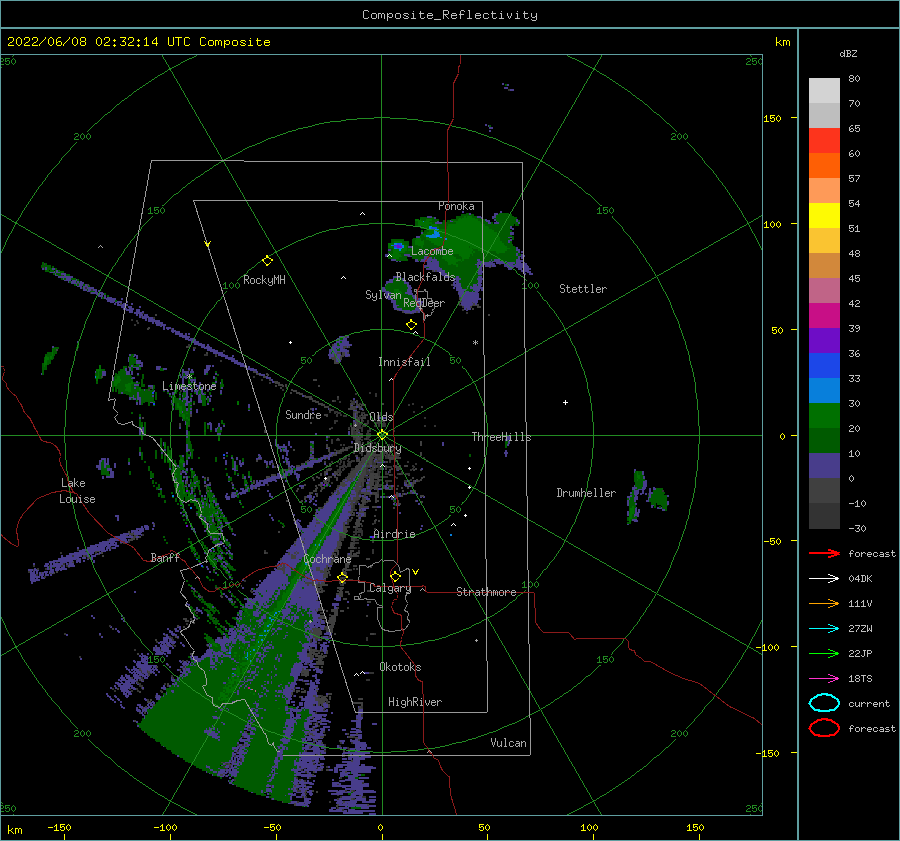This screenshot has width=900, height=841.
Task: Click the Innisfail city label
Action: point(404,362)
